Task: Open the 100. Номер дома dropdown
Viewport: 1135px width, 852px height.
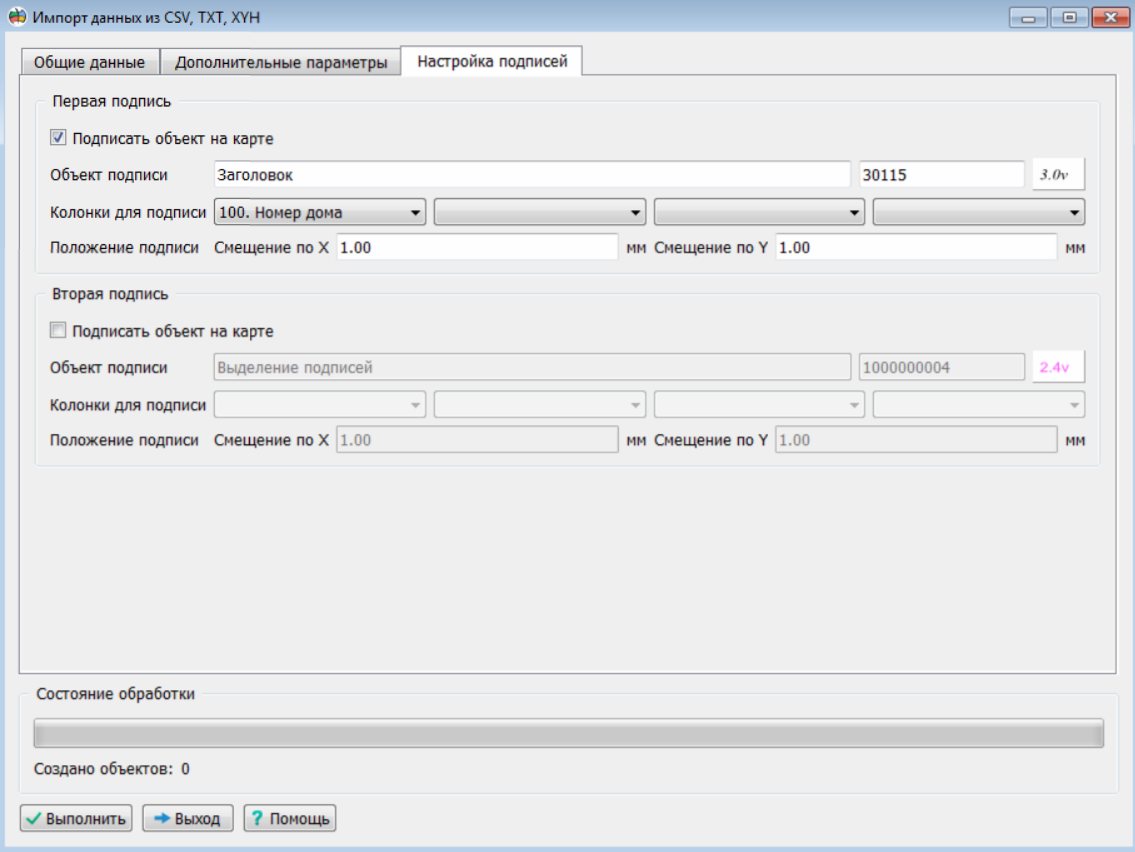Action: [x=320, y=212]
